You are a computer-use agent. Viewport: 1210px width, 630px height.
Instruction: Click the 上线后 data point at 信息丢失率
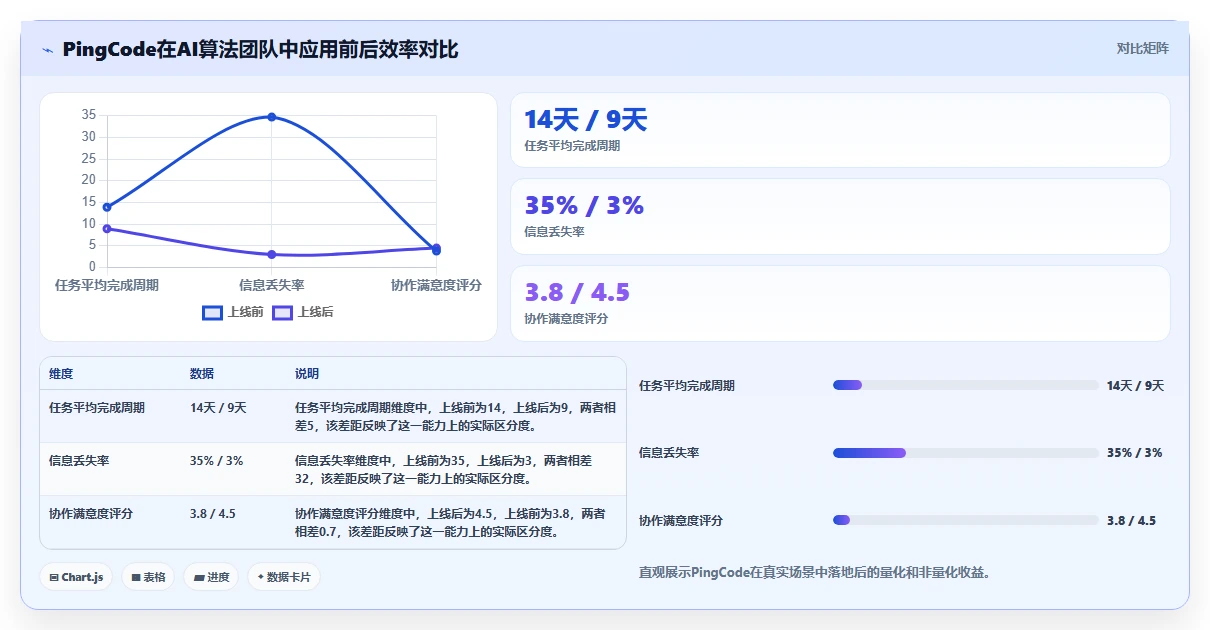point(271,254)
